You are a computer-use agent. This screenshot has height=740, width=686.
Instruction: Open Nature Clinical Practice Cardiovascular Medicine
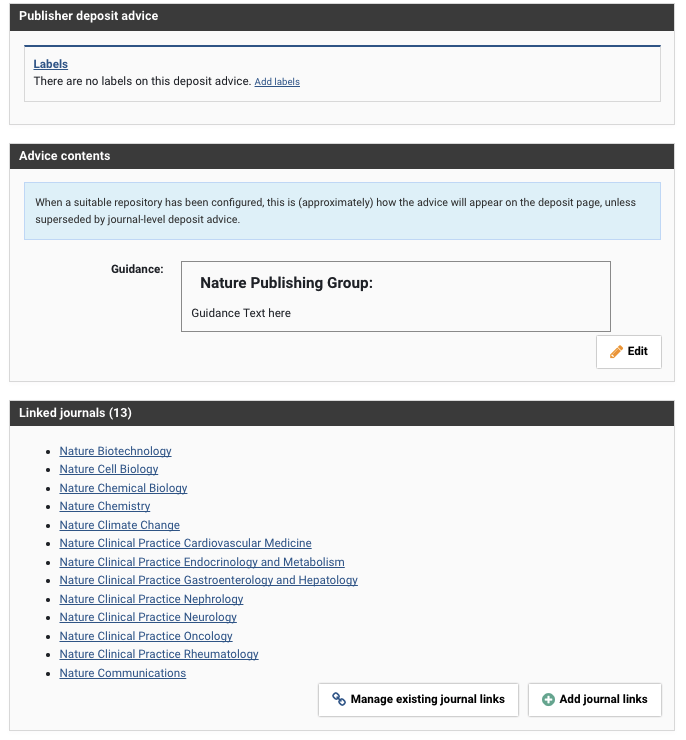pyautogui.click(x=185, y=543)
